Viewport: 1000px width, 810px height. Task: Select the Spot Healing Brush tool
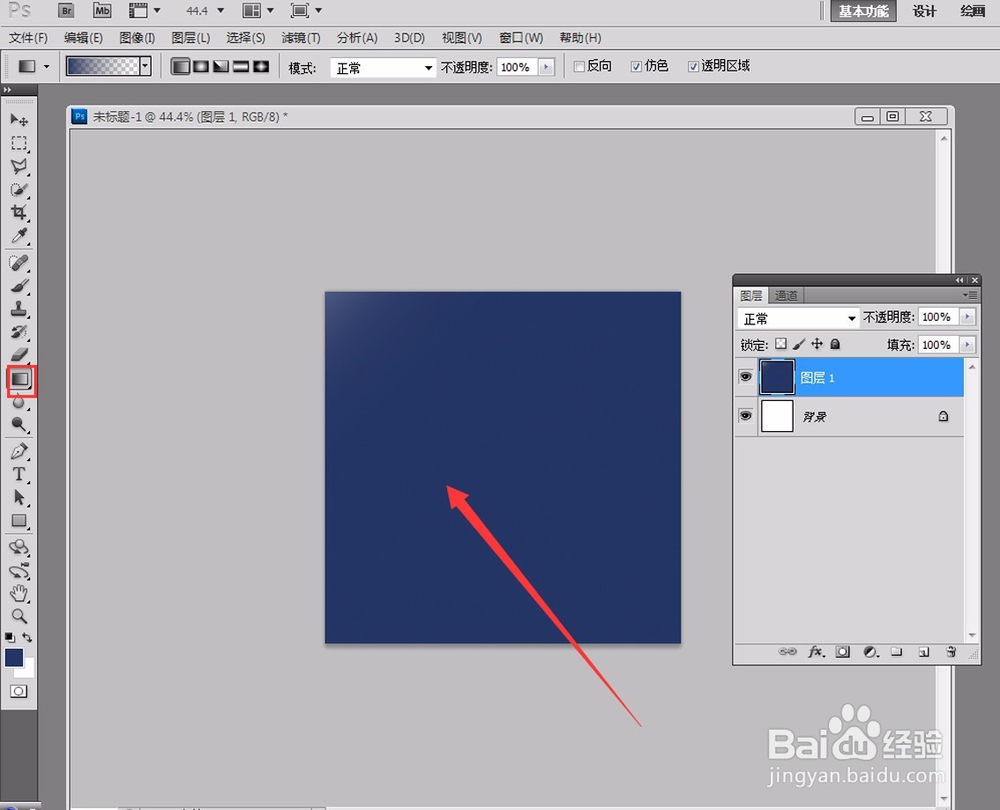click(x=19, y=263)
